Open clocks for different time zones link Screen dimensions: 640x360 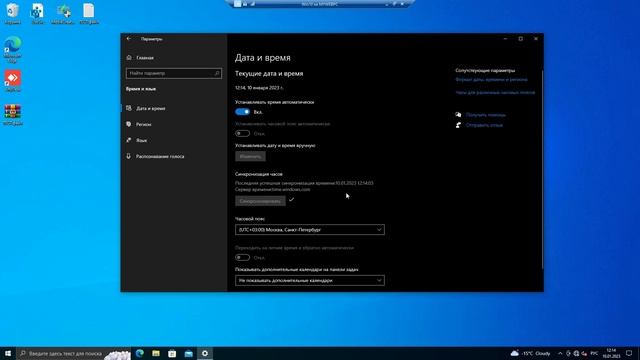point(495,93)
